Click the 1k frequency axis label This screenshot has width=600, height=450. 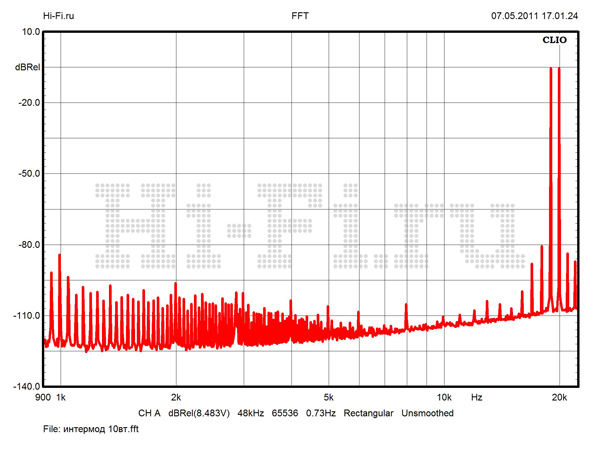(60, 398)
